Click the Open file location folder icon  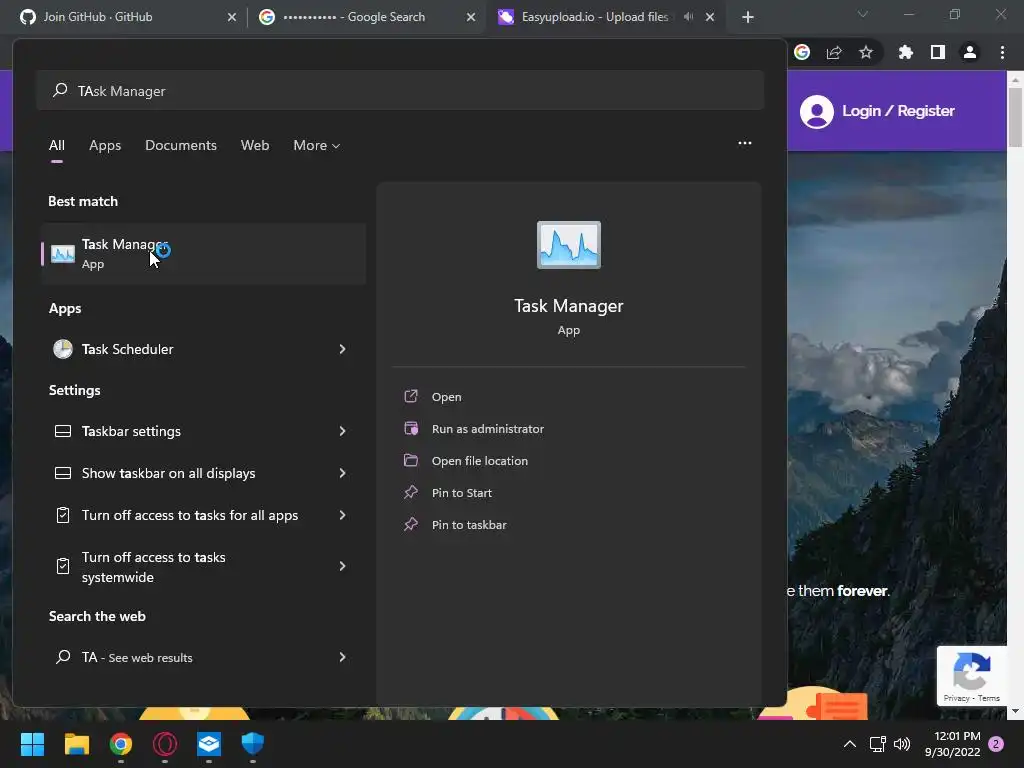coord(411,460)
